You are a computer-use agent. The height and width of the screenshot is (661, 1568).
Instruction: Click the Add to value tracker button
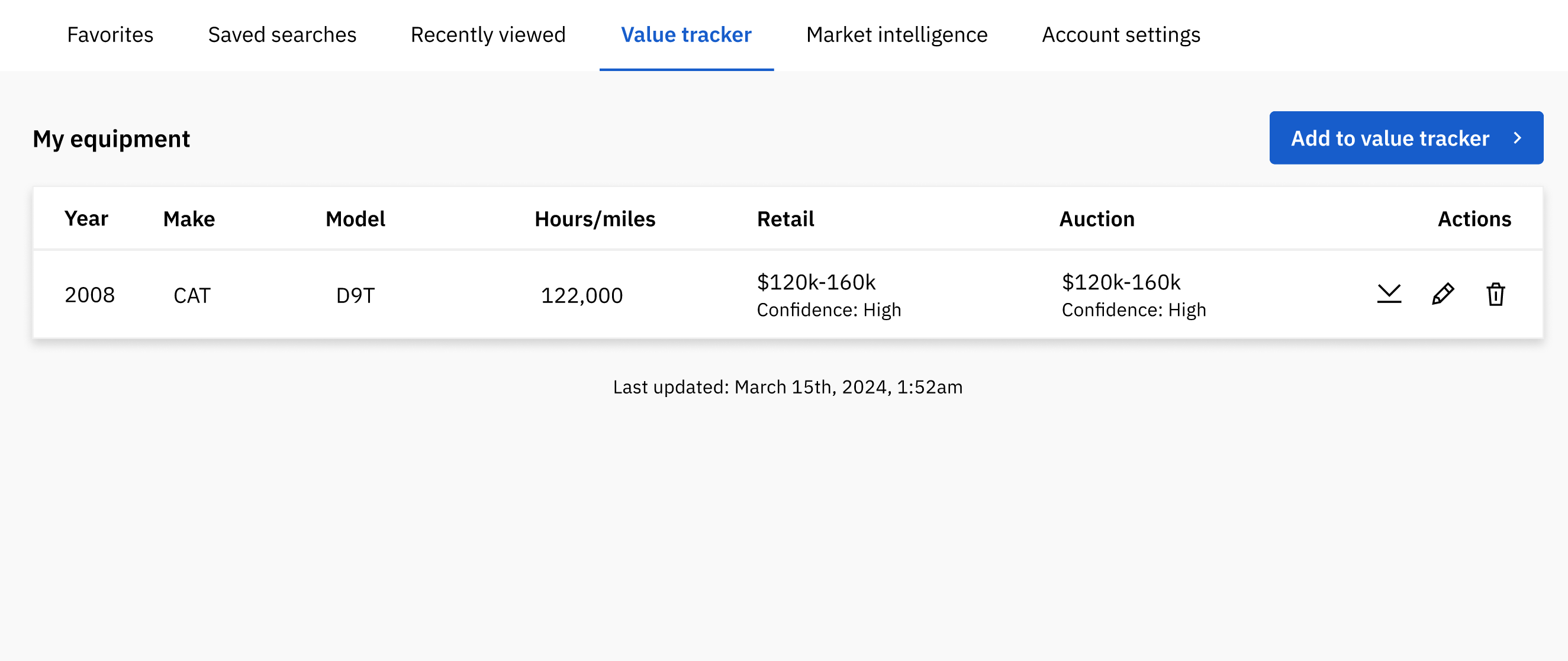(x=1406, y=138)
